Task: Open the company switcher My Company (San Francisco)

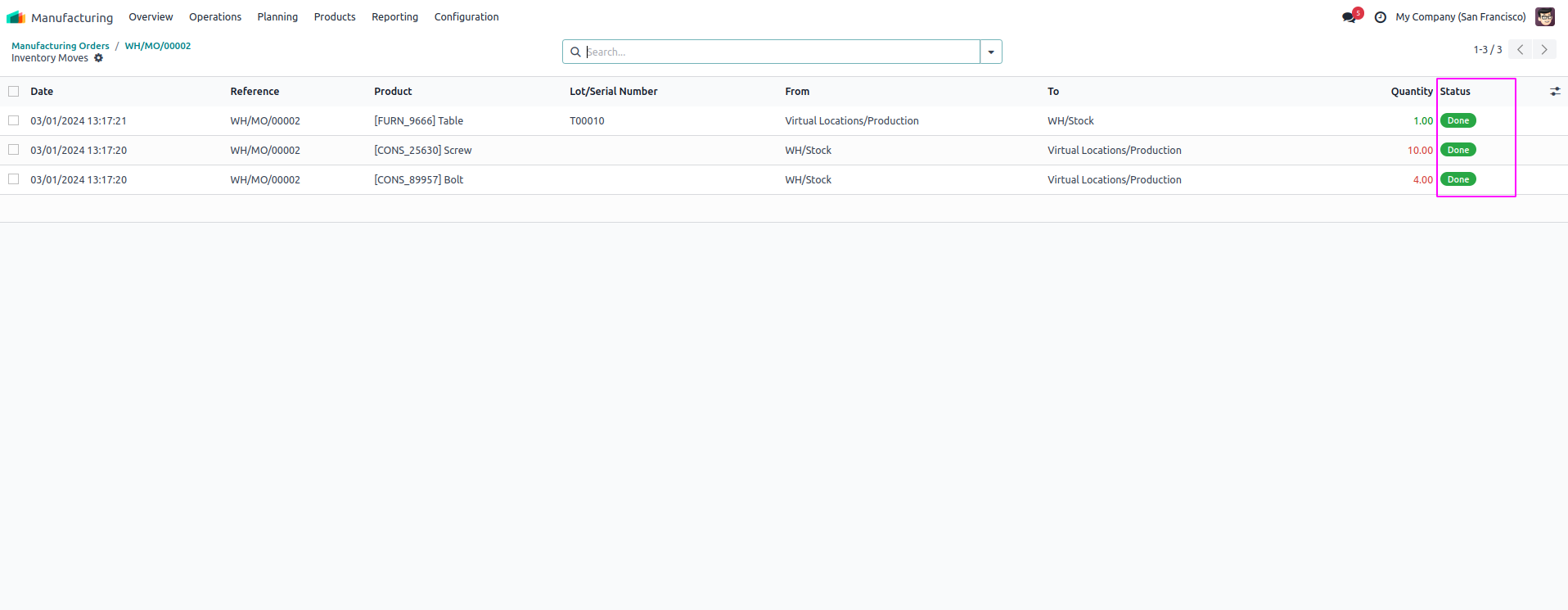Action: tap(1461, 17)
